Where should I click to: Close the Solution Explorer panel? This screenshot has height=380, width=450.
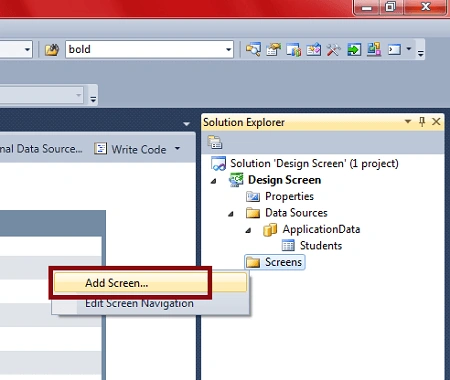(436, 122)
